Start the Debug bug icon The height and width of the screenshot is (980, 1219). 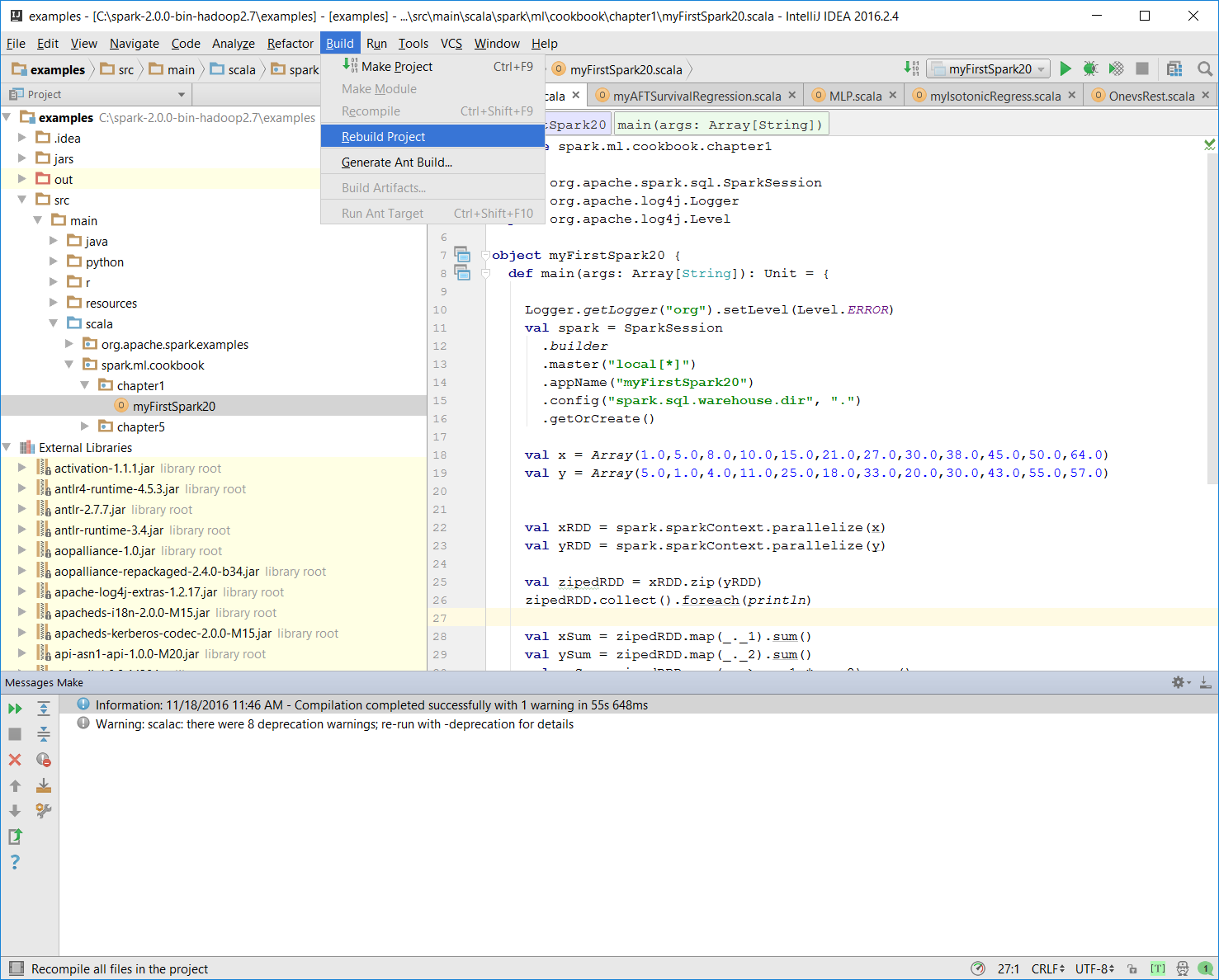[1090, 69]
